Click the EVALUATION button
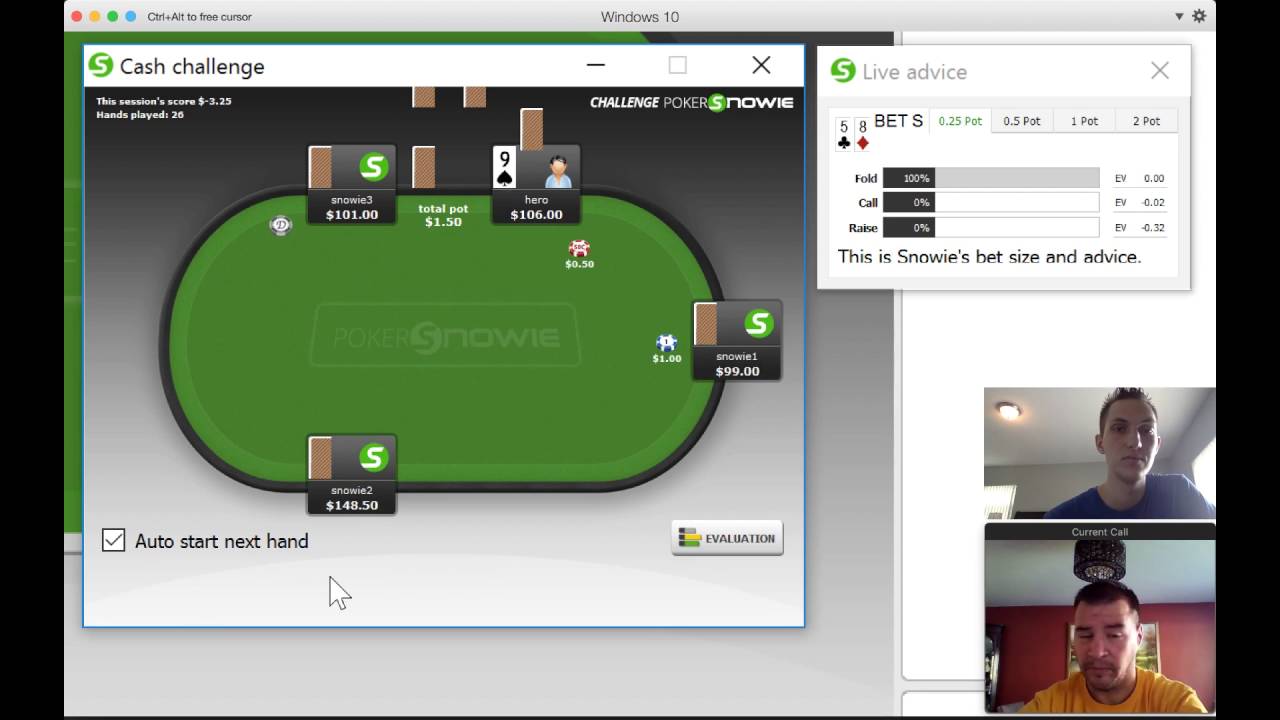This screenshot has width=1280, height=720. [727, 538]
